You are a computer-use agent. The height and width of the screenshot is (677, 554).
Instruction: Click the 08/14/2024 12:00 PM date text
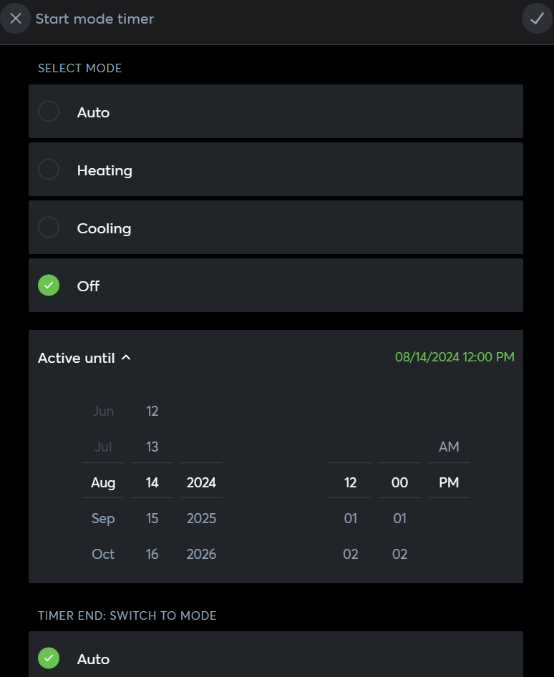(455, 357)
